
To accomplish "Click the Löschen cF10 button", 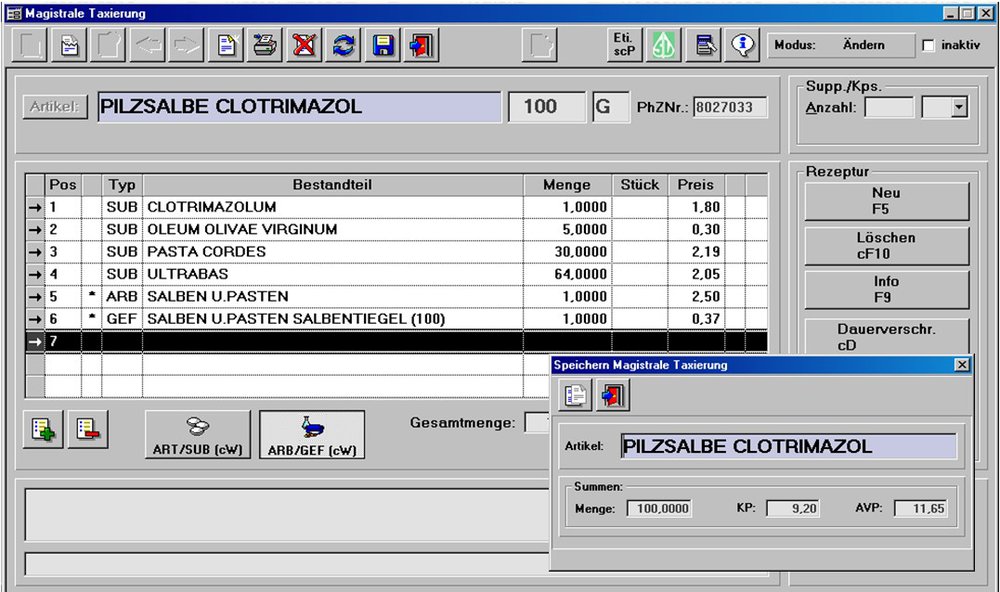I will [x=886, y=246].
